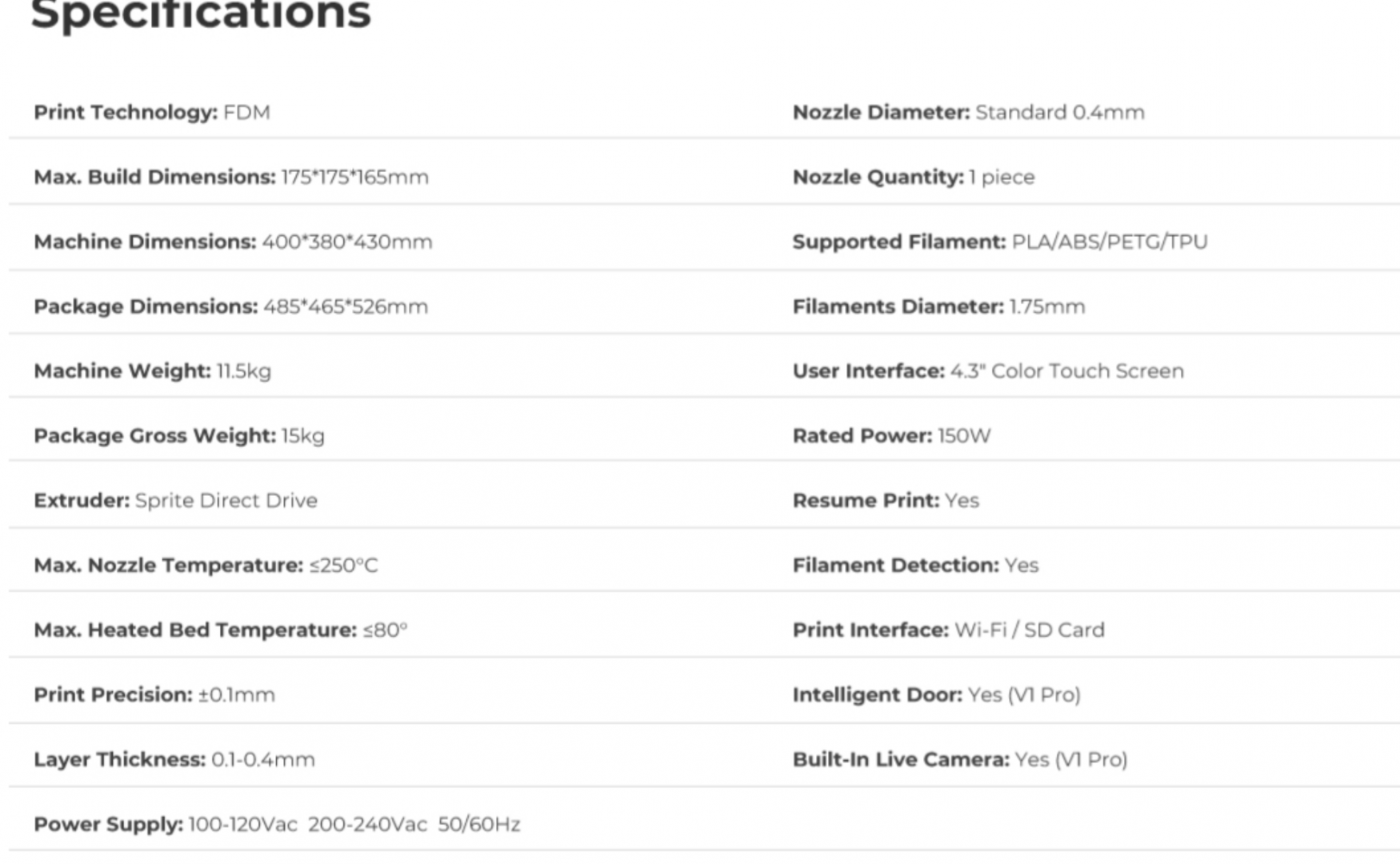The height and width of the screenshot is (864, 1400).
Task: Click the Specifications heading
Action: click(200, 14)
